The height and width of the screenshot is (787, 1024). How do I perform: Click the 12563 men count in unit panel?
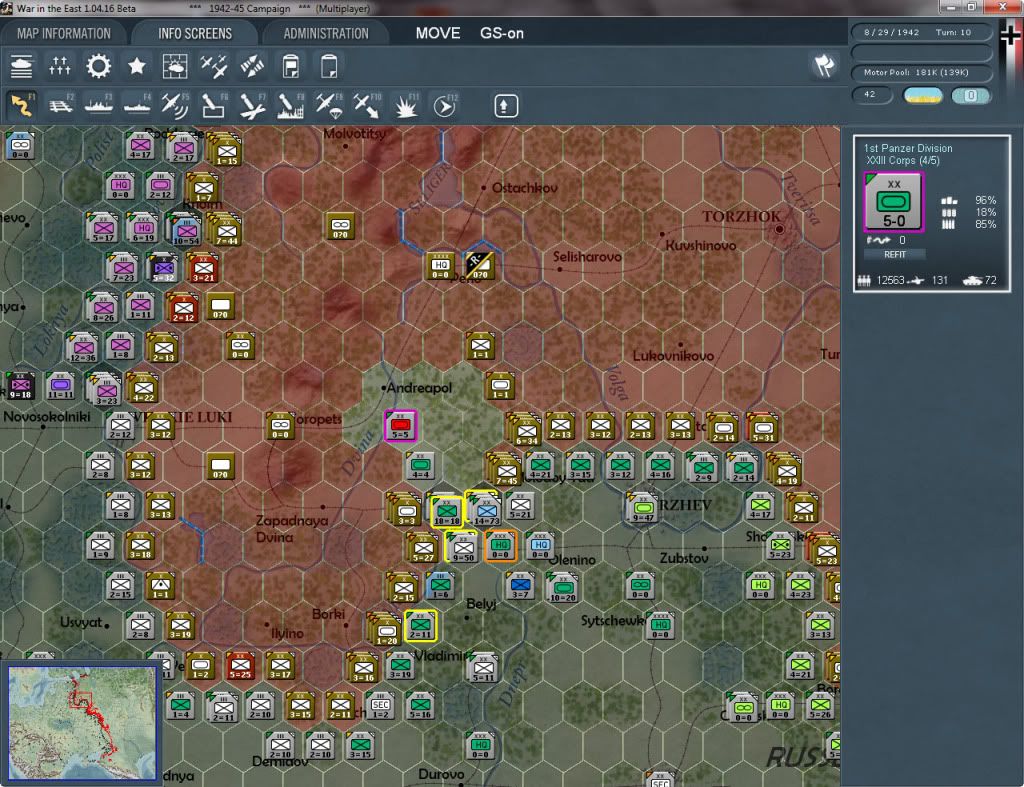(x=890, y=280)
